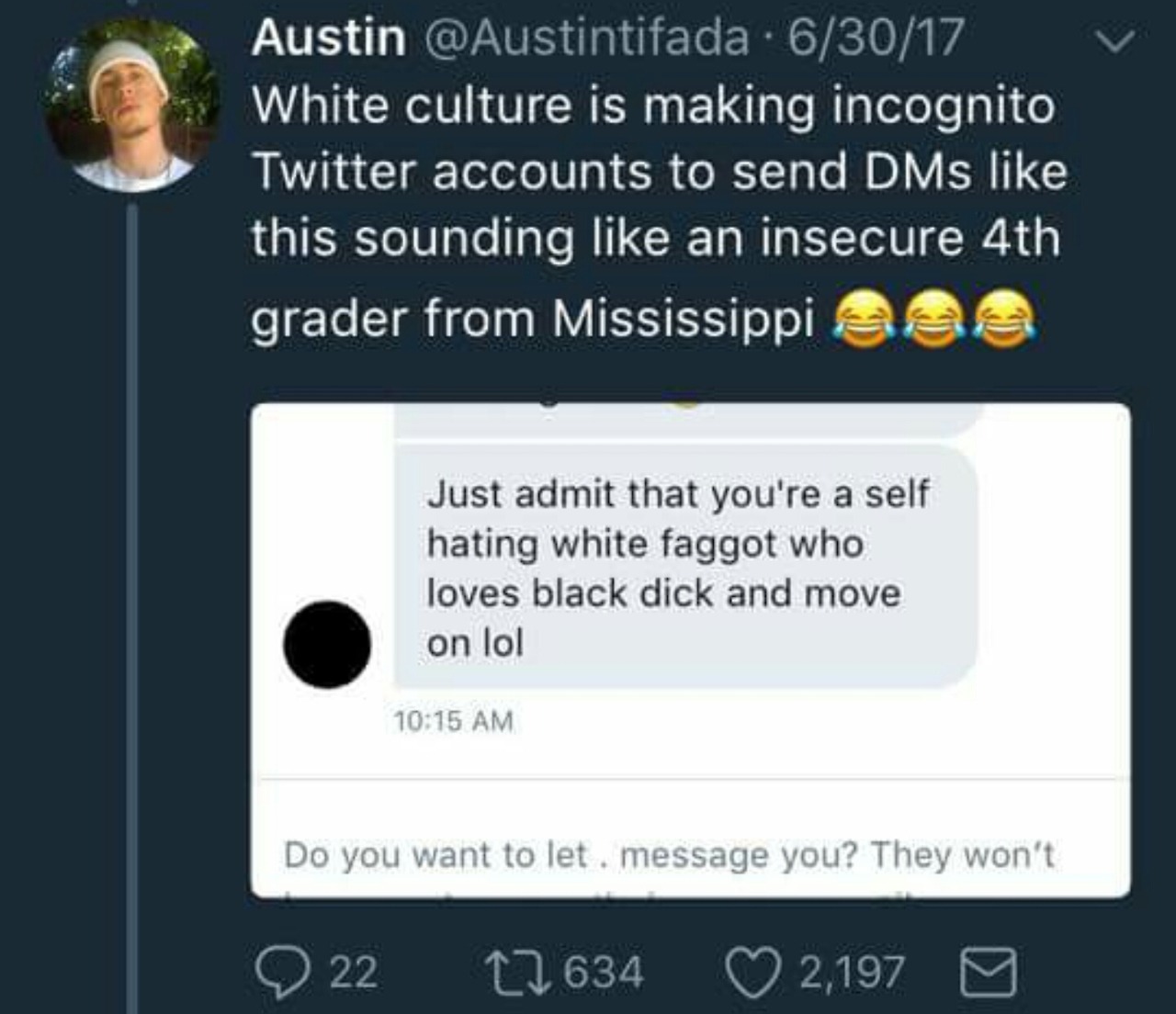
Task: Click the 6/30/17 tweet date
Action: [876, 38]
